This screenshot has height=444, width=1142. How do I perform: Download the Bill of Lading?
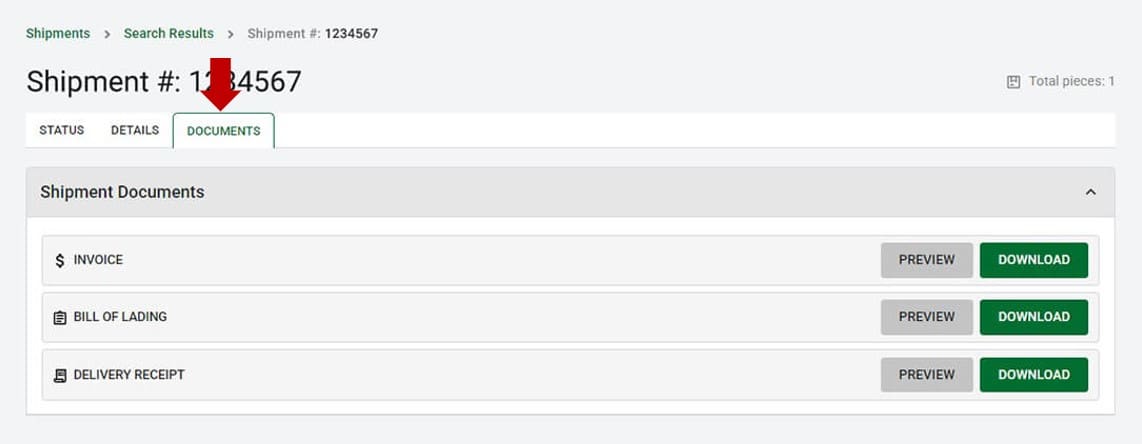point(1033,317)
